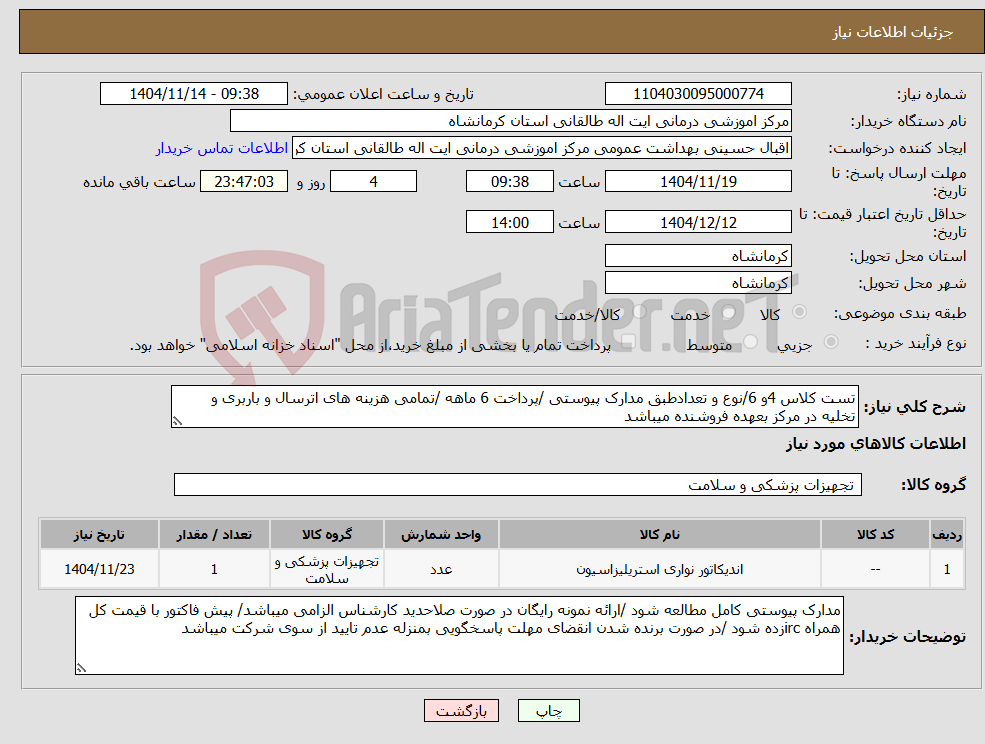Click the item name اندیکاتور نواری استریلیزاسیون

pyautogui.click(x=659, y=569)
